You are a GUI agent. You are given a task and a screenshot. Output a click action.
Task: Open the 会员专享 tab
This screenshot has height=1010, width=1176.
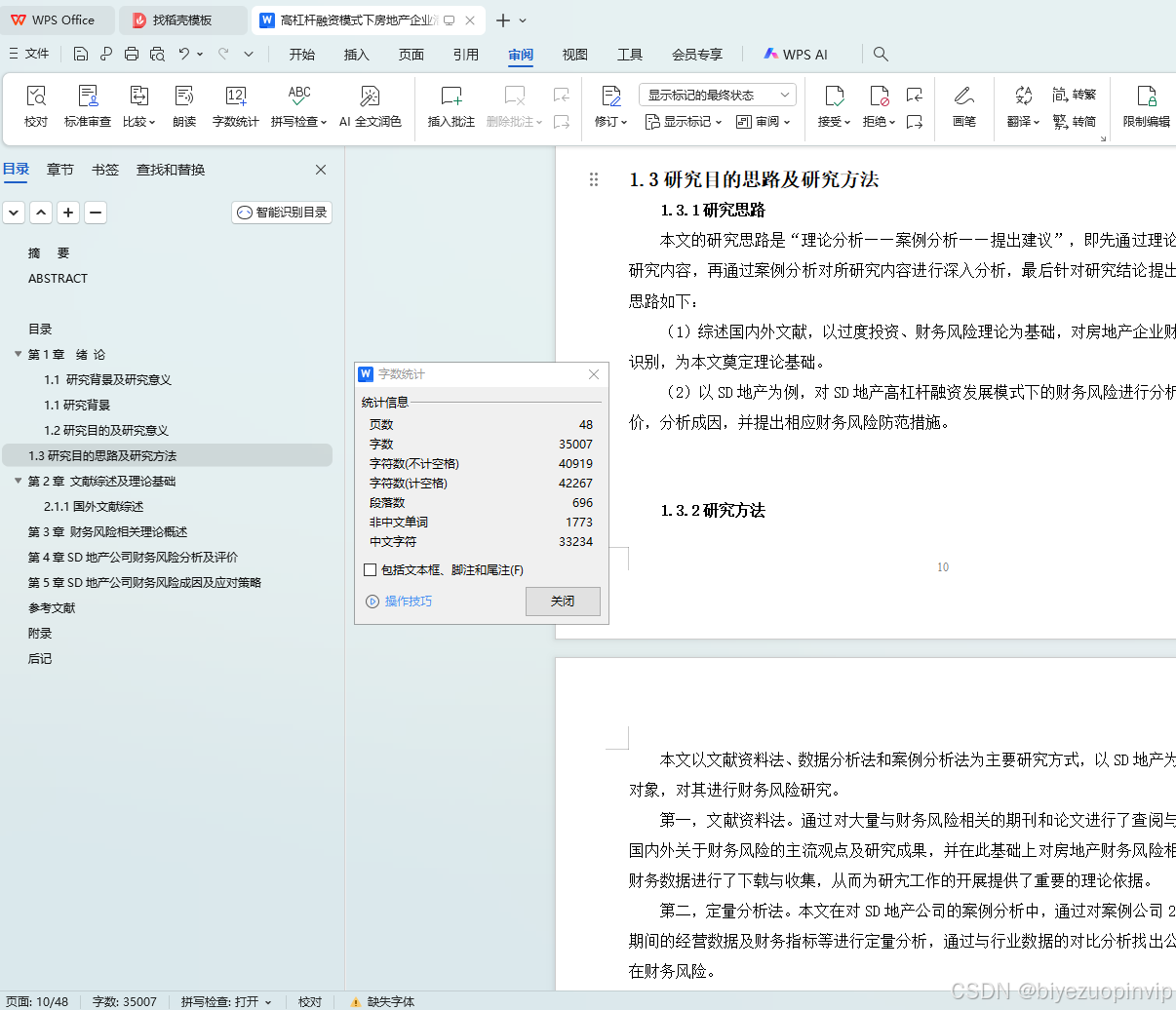697,55
